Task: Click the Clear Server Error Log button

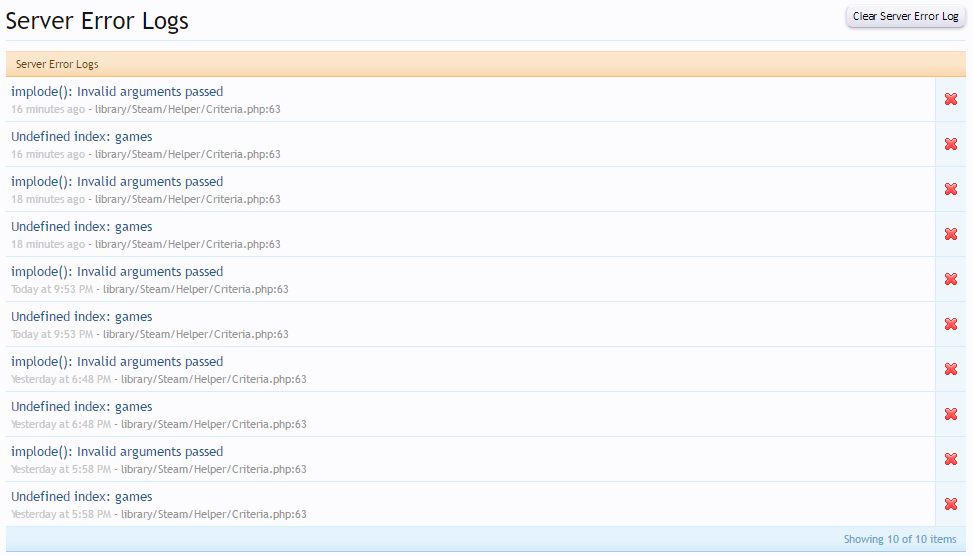Action: [x=905, y=17]
